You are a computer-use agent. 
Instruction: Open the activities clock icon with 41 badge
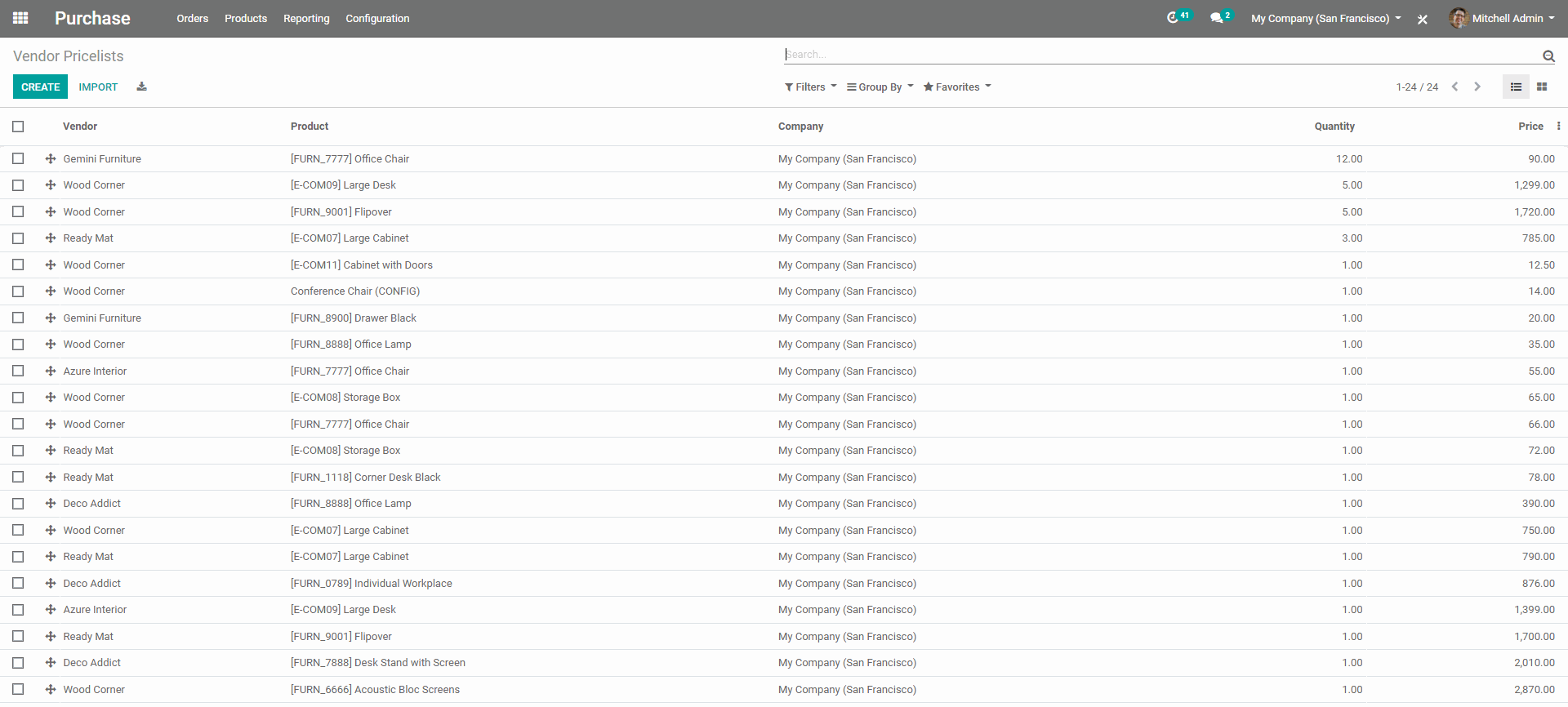pyautogui.click(x=1178, y=17)
